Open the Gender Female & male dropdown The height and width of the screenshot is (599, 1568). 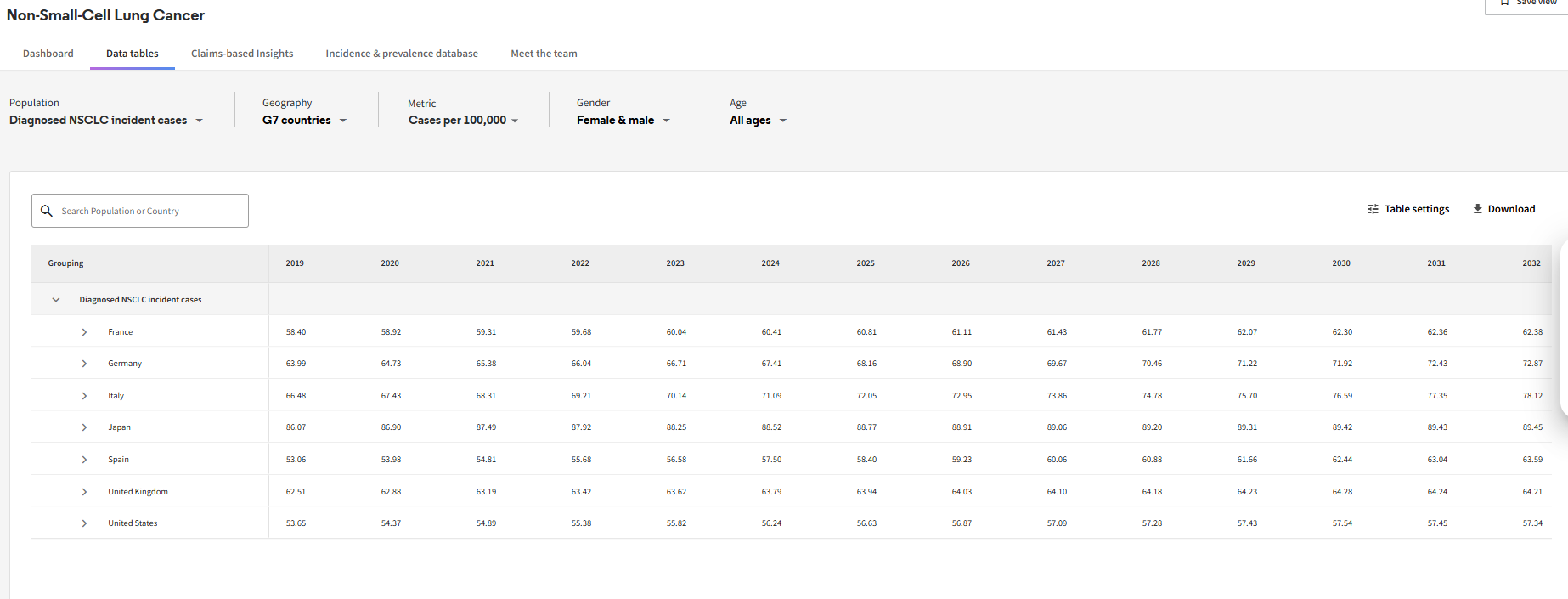pos(623,121)
